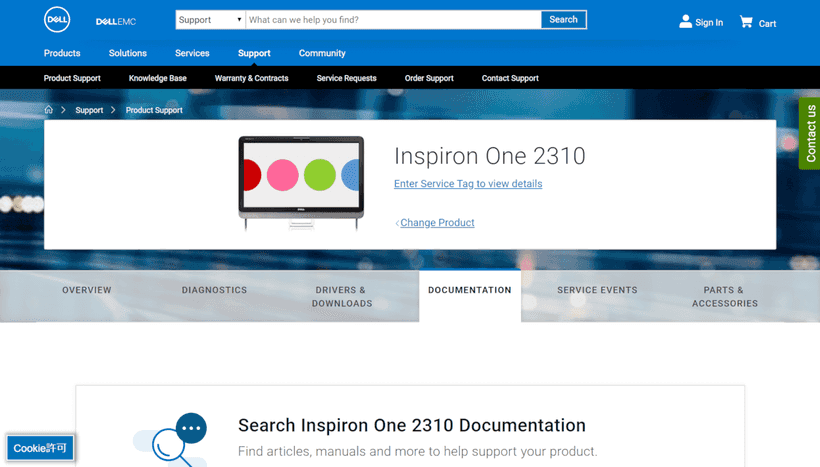The image size is (820, 467).
Task: Switch to Parts & Accessories tab
Action: coord(725,297)
